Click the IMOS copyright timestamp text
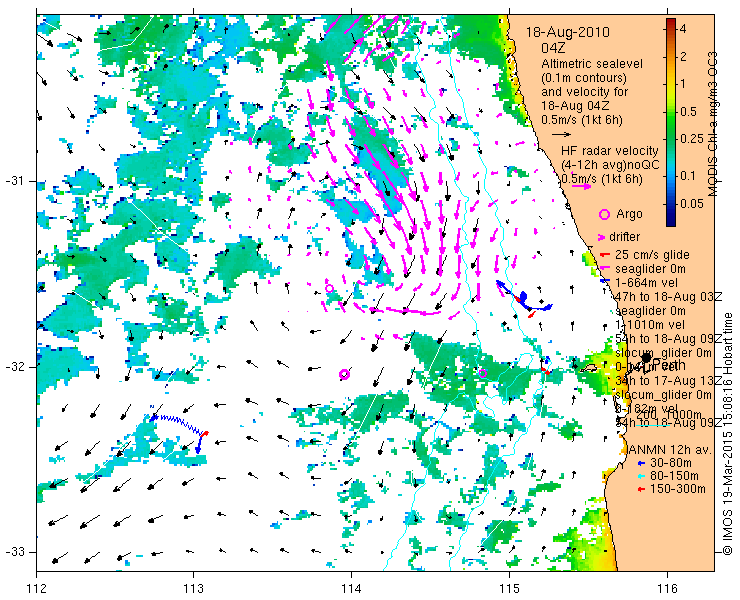The image size is (740, 600). pyautogui.click(x=727, y=434)
